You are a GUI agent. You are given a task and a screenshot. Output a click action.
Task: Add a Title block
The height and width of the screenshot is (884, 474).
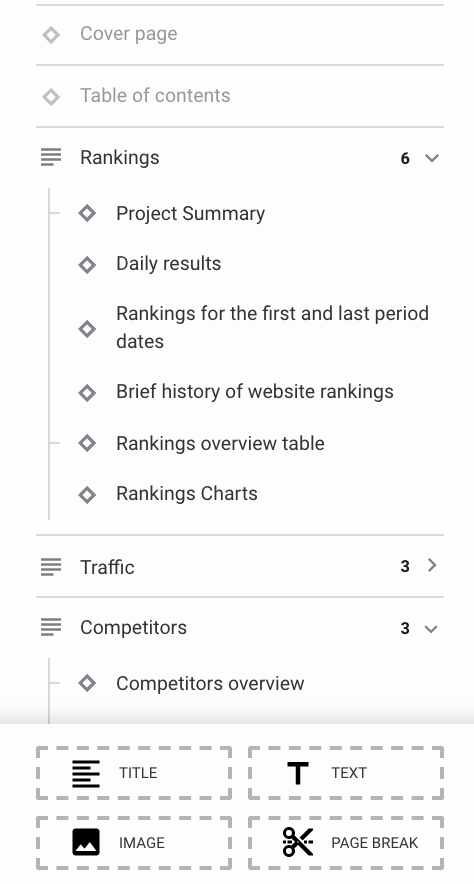(x=134, y=773)
